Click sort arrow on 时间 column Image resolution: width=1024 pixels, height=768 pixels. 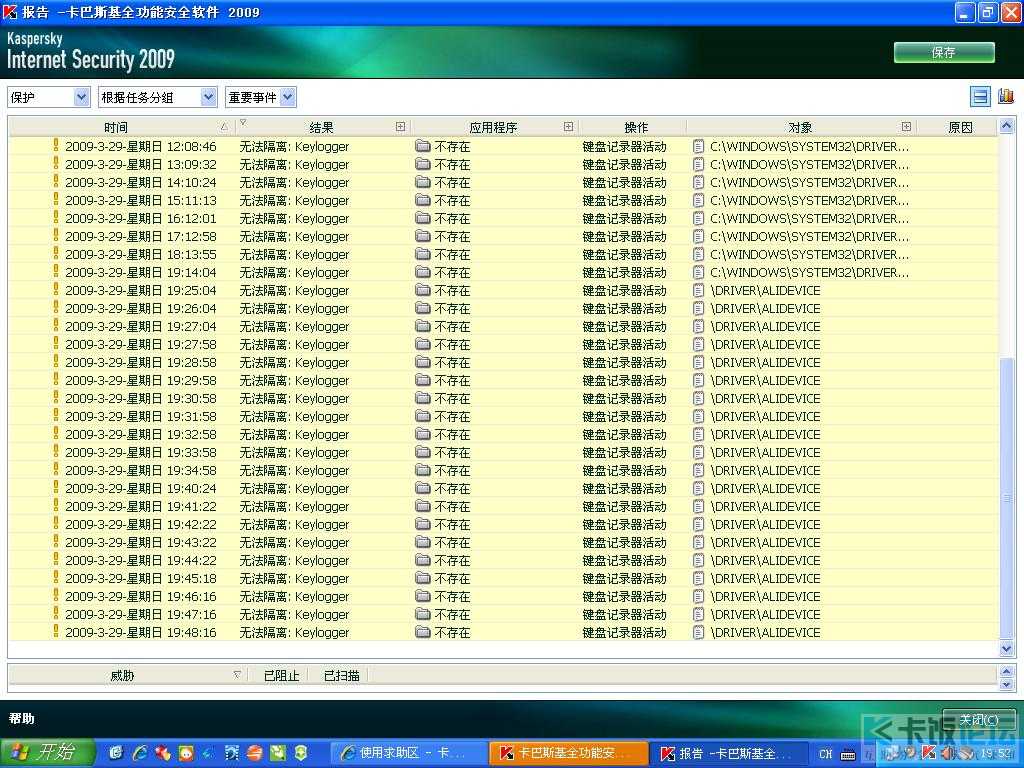(x=225, y=127)
